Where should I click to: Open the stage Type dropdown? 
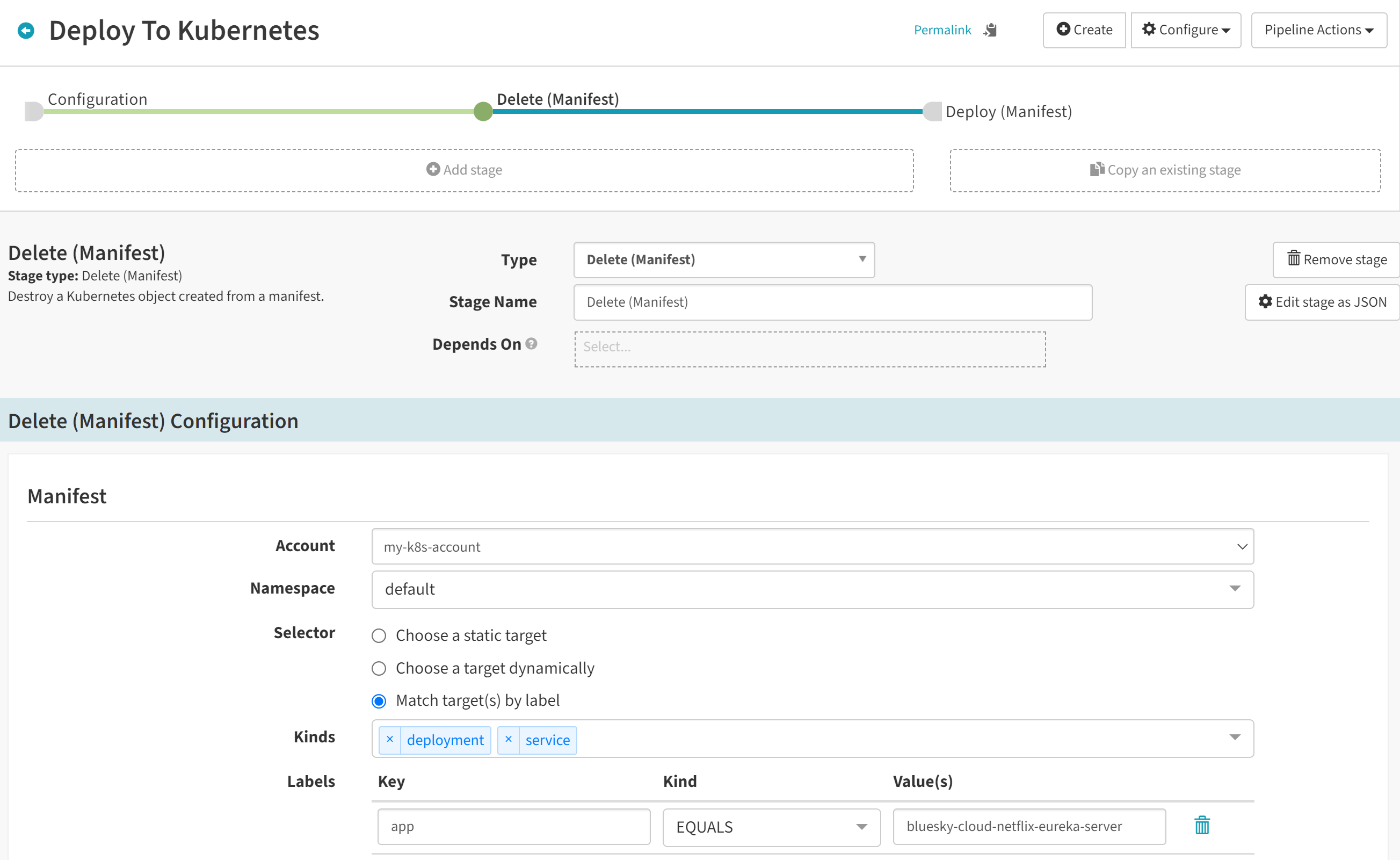[724, 259]
